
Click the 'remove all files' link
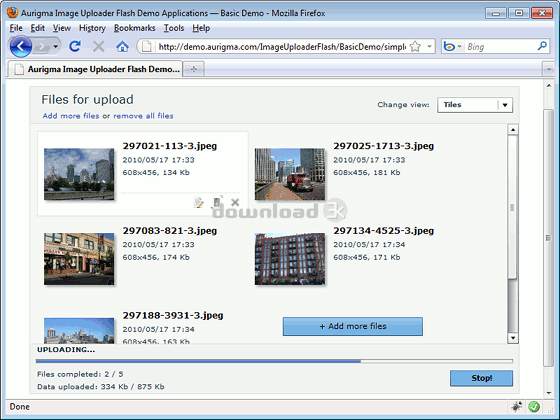(143, 116)
